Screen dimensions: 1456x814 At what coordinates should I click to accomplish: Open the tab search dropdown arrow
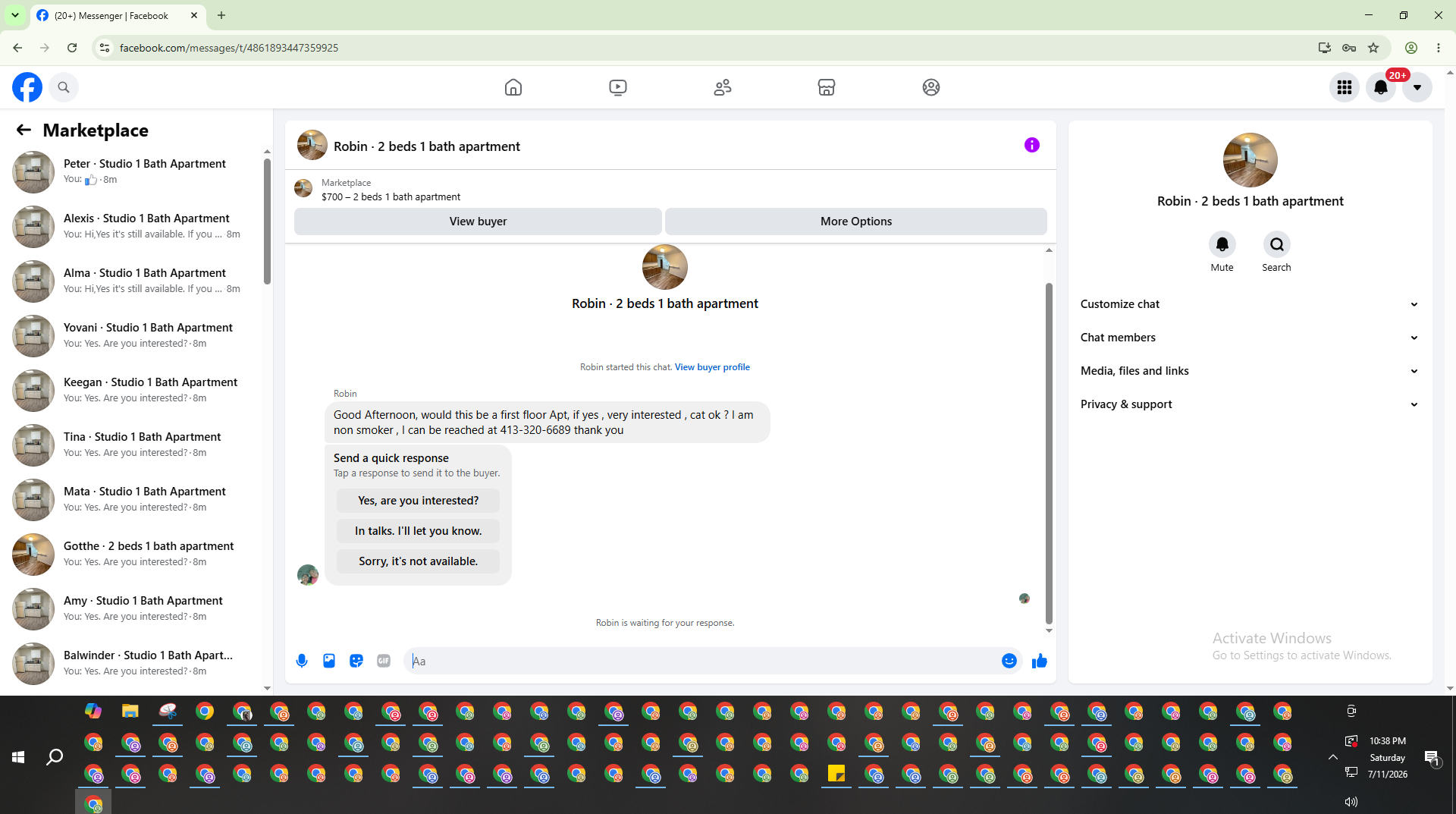[x=15, y=15]
